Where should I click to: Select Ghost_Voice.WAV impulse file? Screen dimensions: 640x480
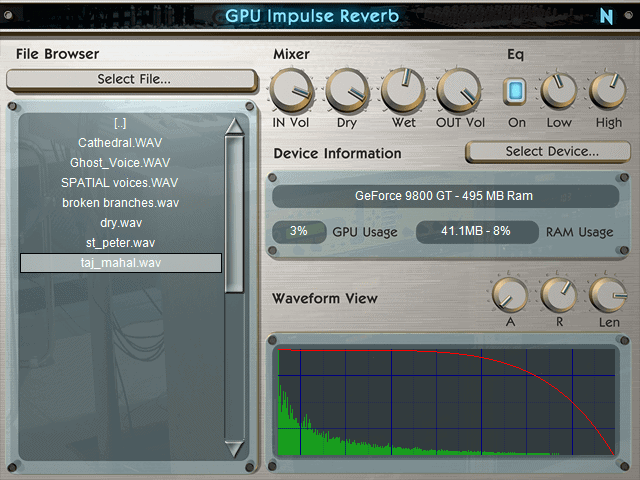120,163
